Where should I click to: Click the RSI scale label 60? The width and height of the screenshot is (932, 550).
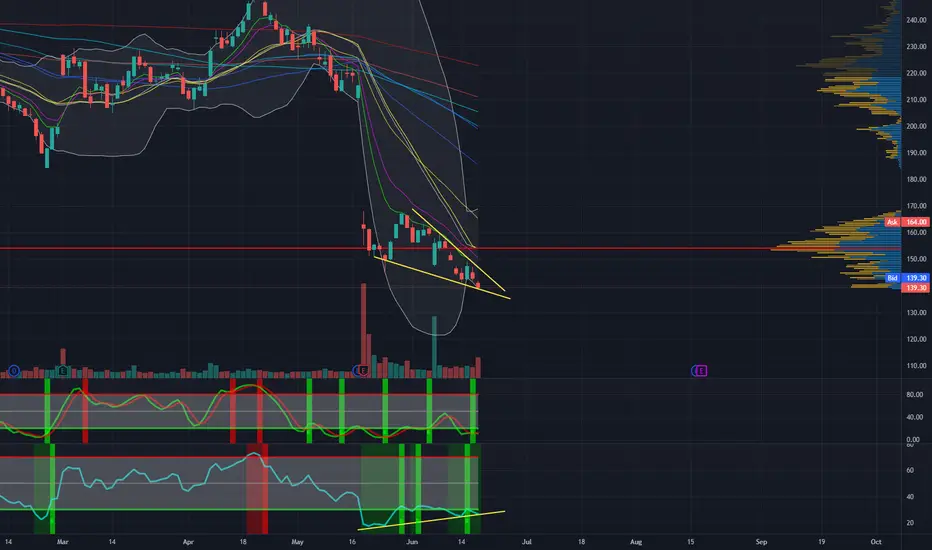click(909, 470)
